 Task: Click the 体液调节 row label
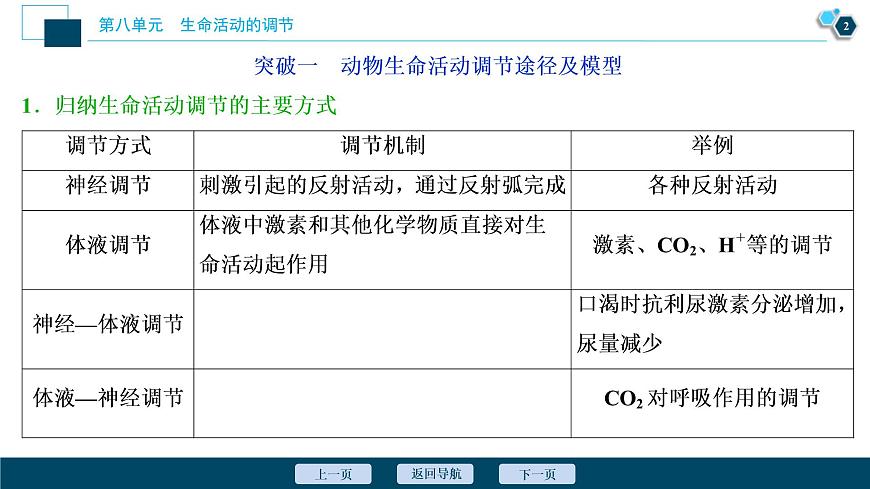click(x=107, y=245)
